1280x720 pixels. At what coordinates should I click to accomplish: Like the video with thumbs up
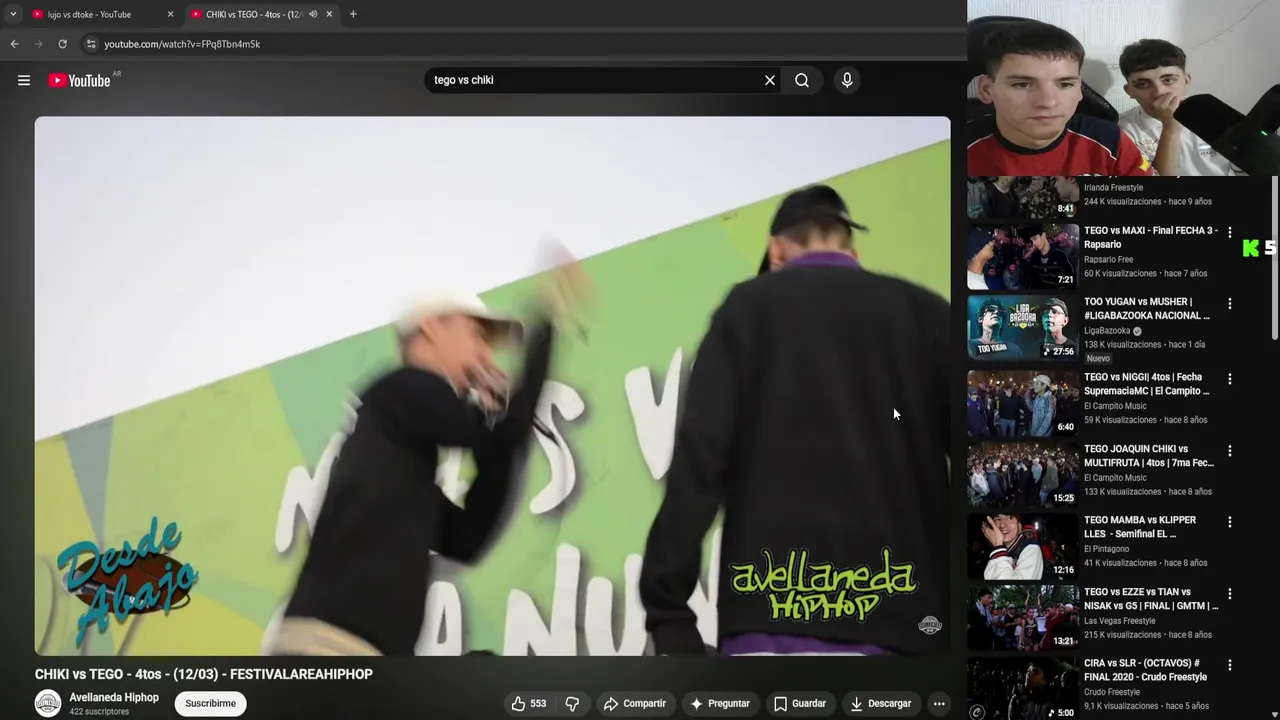pos(529,703)
